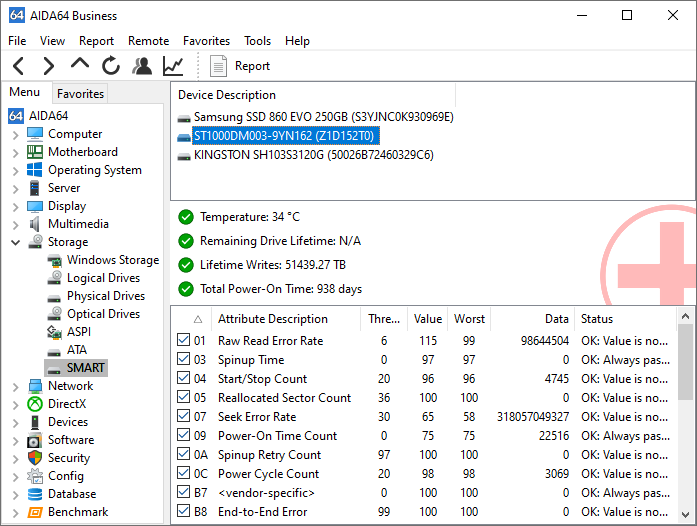697x526 pixels.
Task: Go up one level with the up arrow
Action: (x=80, y=64)
